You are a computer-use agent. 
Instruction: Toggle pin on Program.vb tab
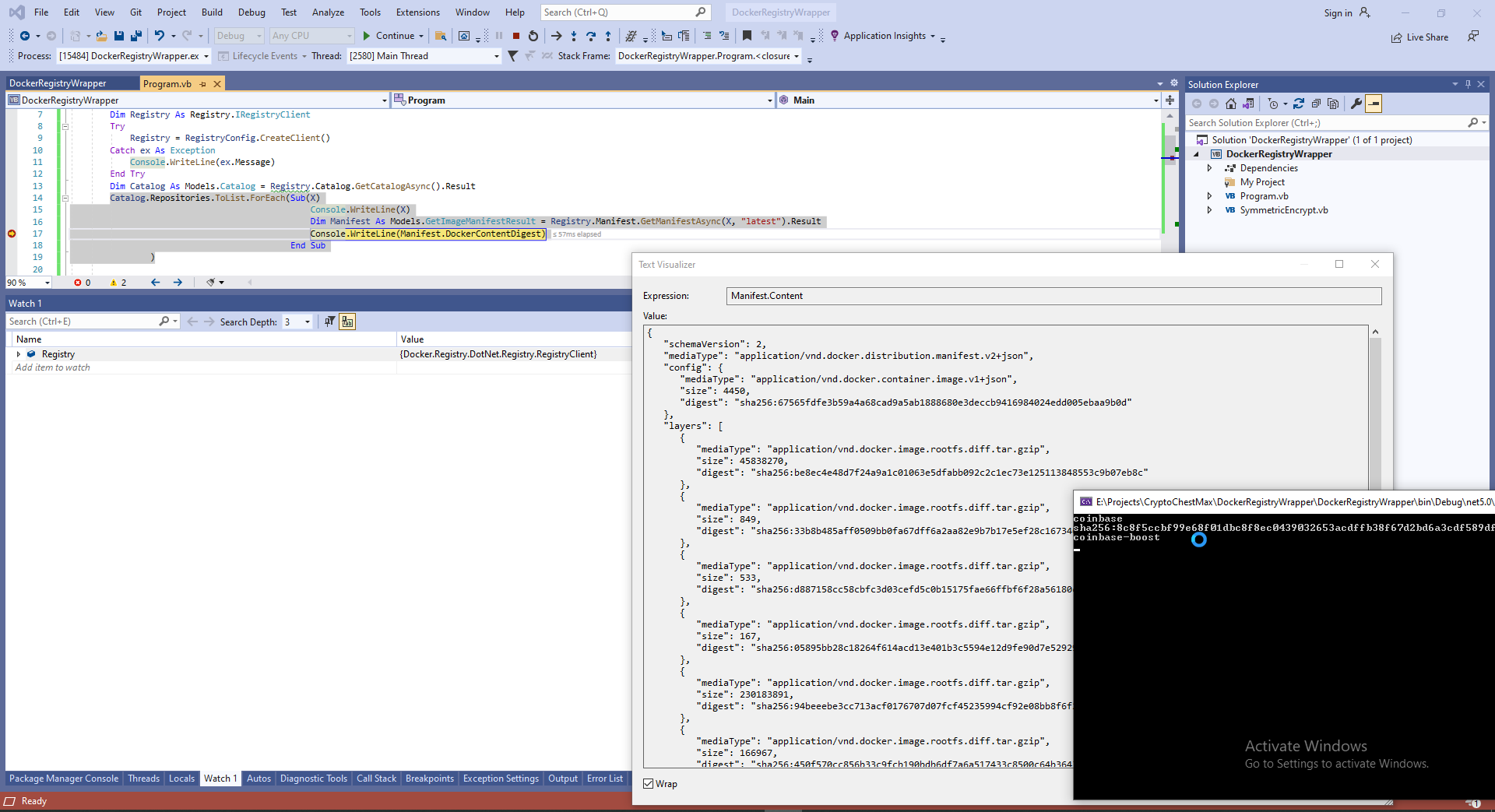203,84
